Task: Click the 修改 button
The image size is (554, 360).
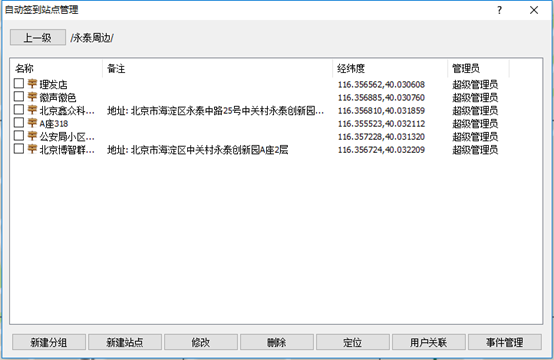Action: pos(201,342)
